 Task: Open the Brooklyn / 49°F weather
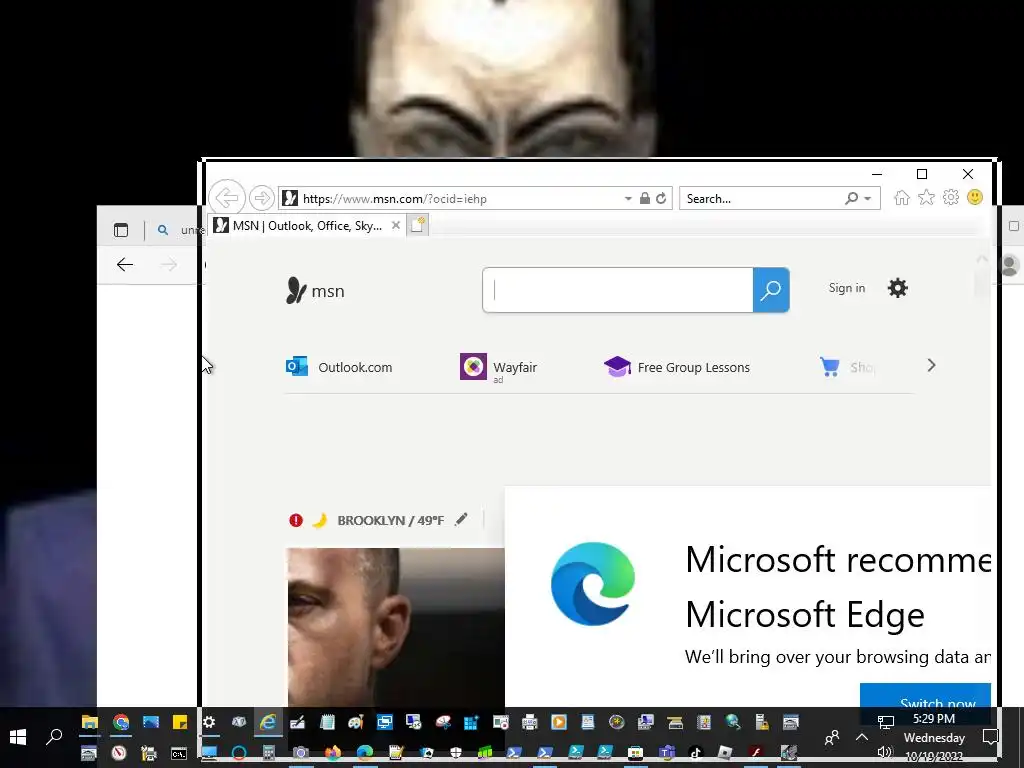tap(390, 520)
